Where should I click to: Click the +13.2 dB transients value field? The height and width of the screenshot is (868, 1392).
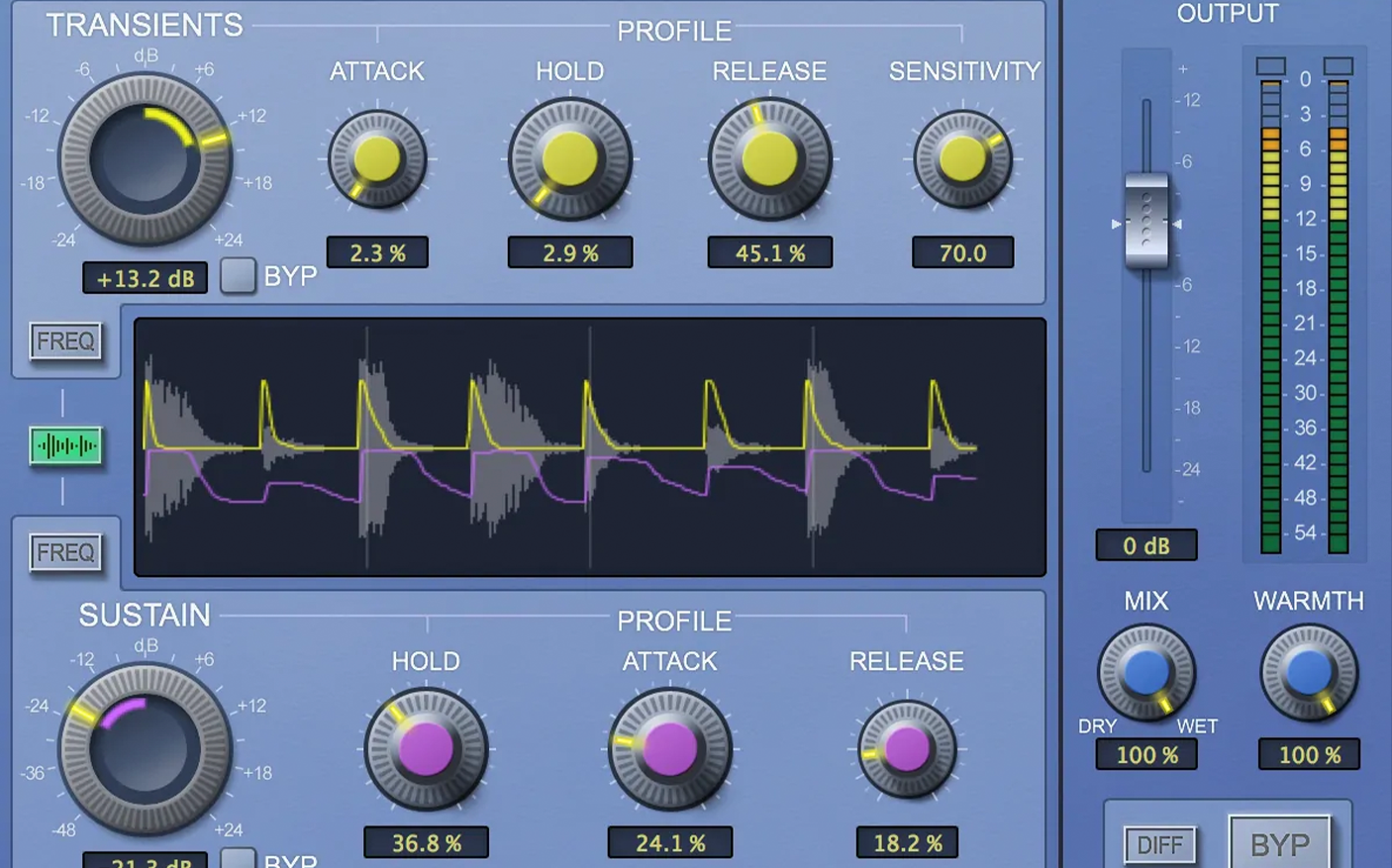pos(146,278)
